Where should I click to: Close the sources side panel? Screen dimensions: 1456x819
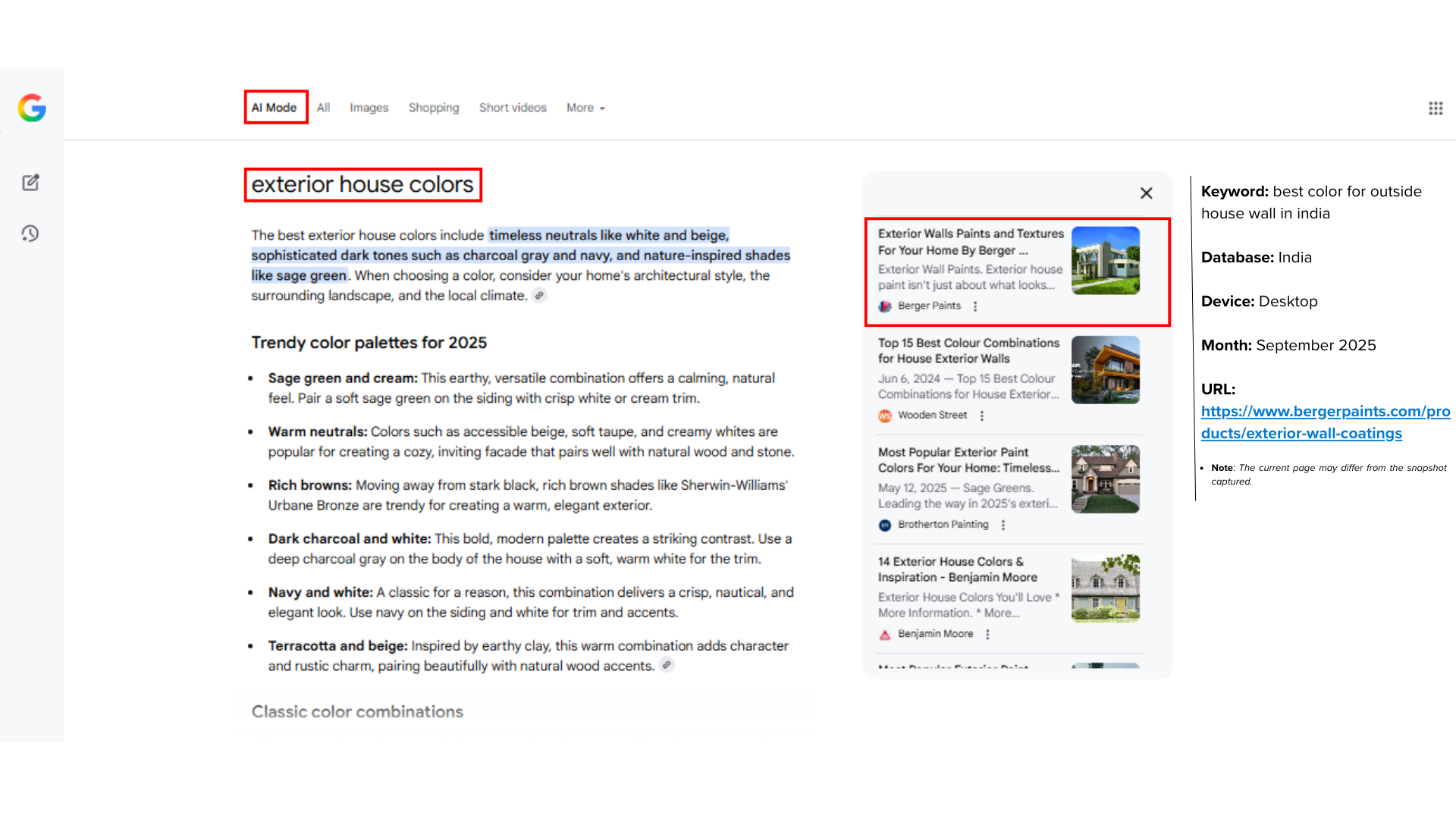(x=1146, y=193)
